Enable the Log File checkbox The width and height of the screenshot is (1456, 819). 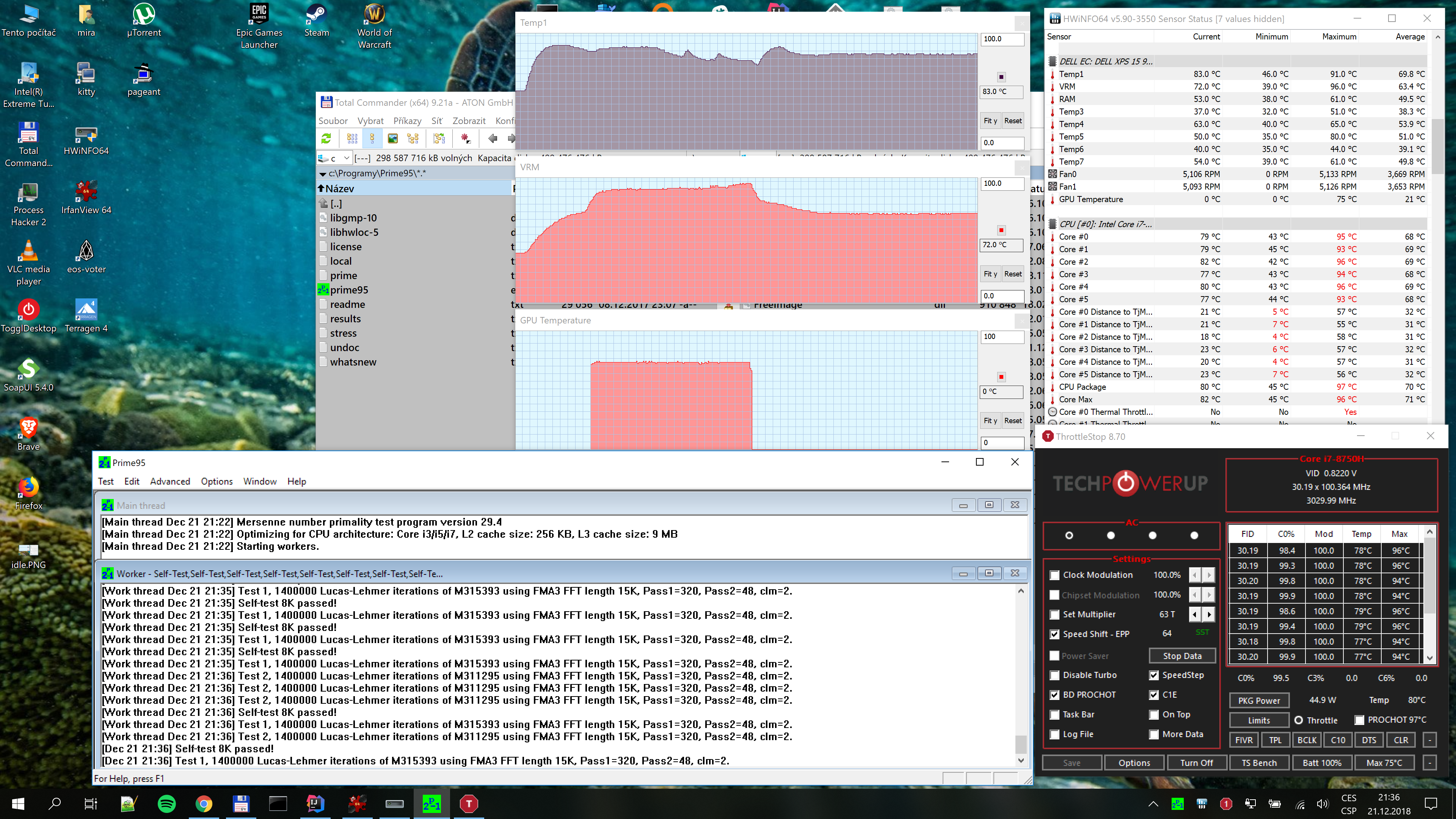[x=1054, y=735]
